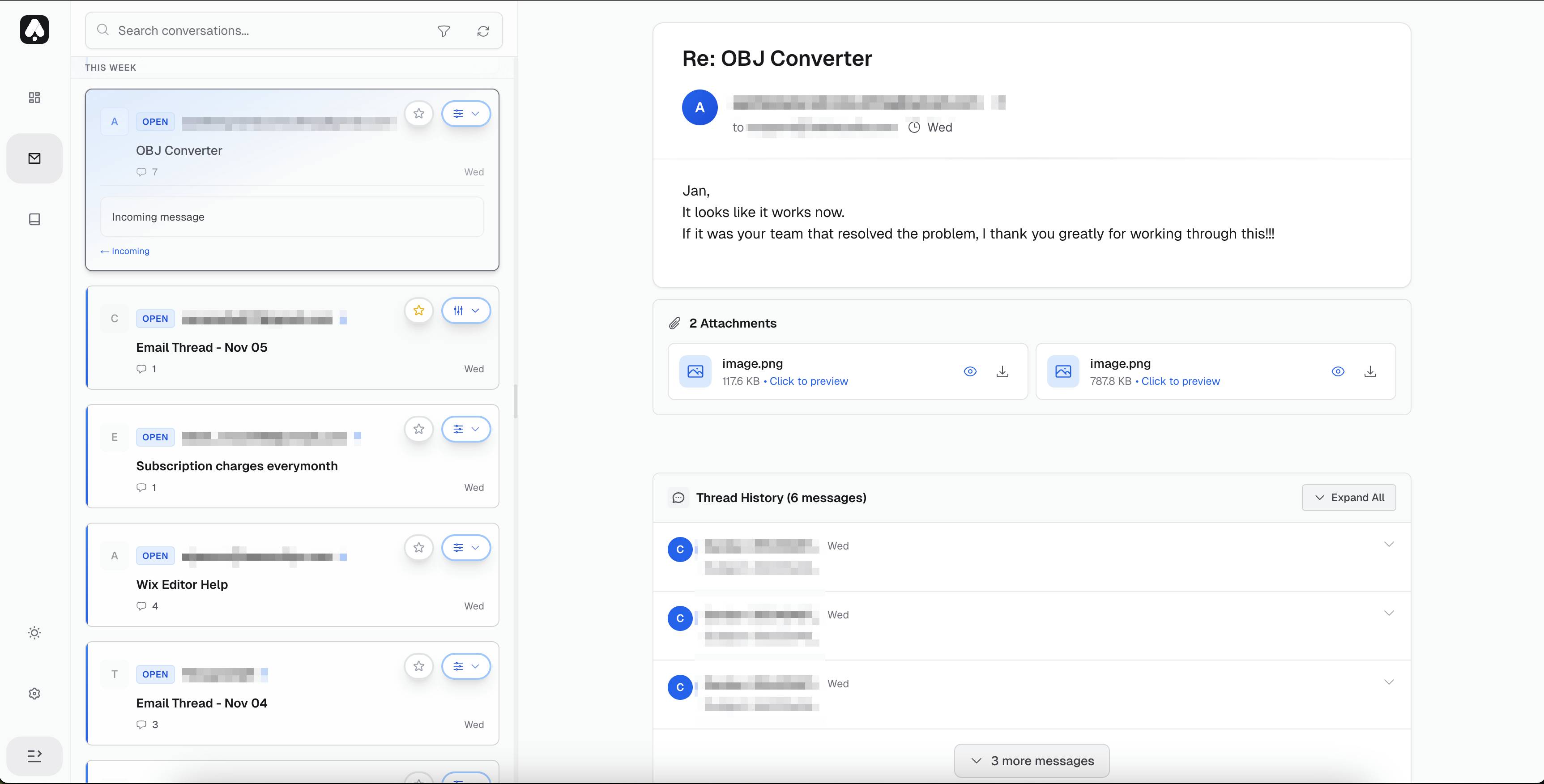The image size is (1544, 784).
Task: Toggle light/dark theme sun icon
Action: (x=34, y=633)
